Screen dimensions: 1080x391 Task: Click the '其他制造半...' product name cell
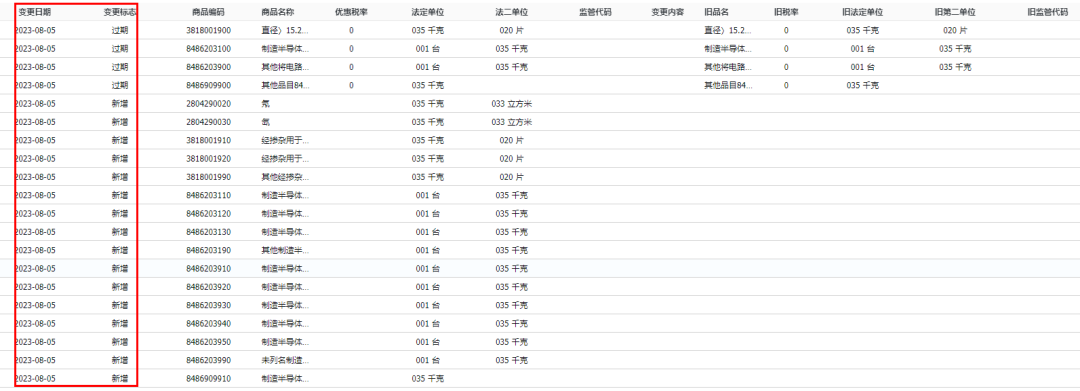click(285, 250)
